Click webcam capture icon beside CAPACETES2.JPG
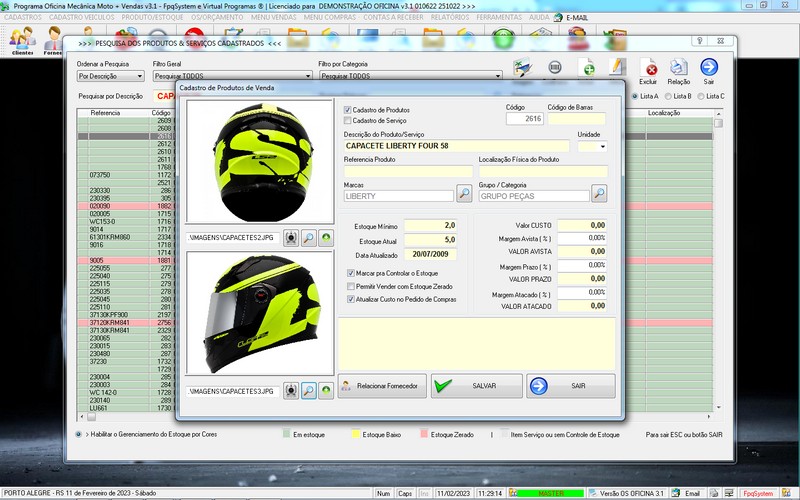The width and height of the screenshot is (800, 500). (x=290, y=238)
